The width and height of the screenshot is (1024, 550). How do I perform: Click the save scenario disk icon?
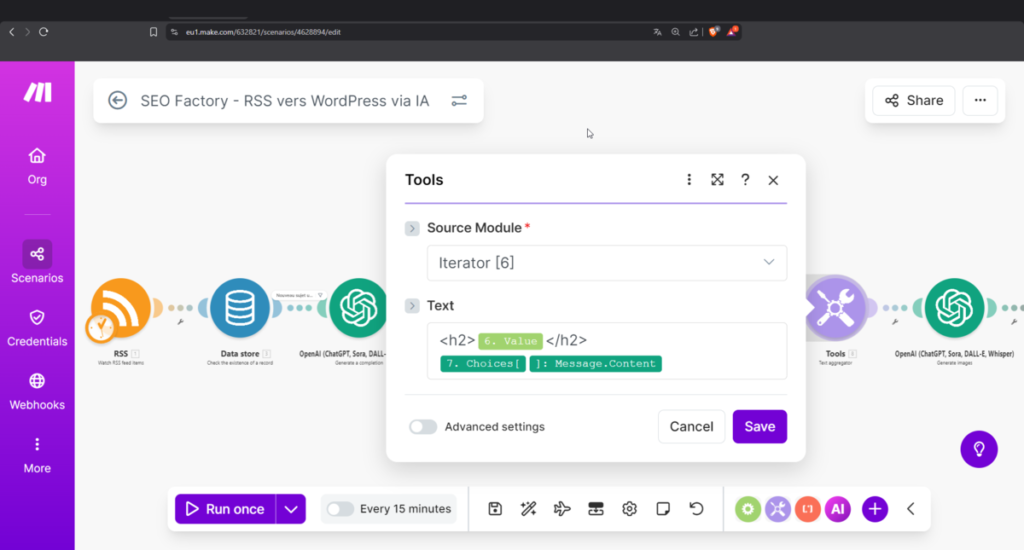point(495,509)
